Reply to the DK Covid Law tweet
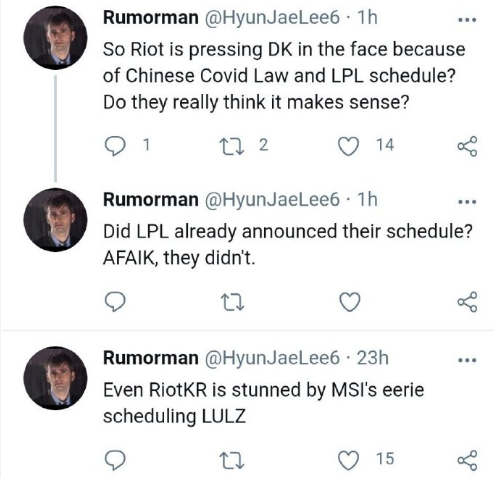Screen dimensions: 494x478 tap(115, 146)
